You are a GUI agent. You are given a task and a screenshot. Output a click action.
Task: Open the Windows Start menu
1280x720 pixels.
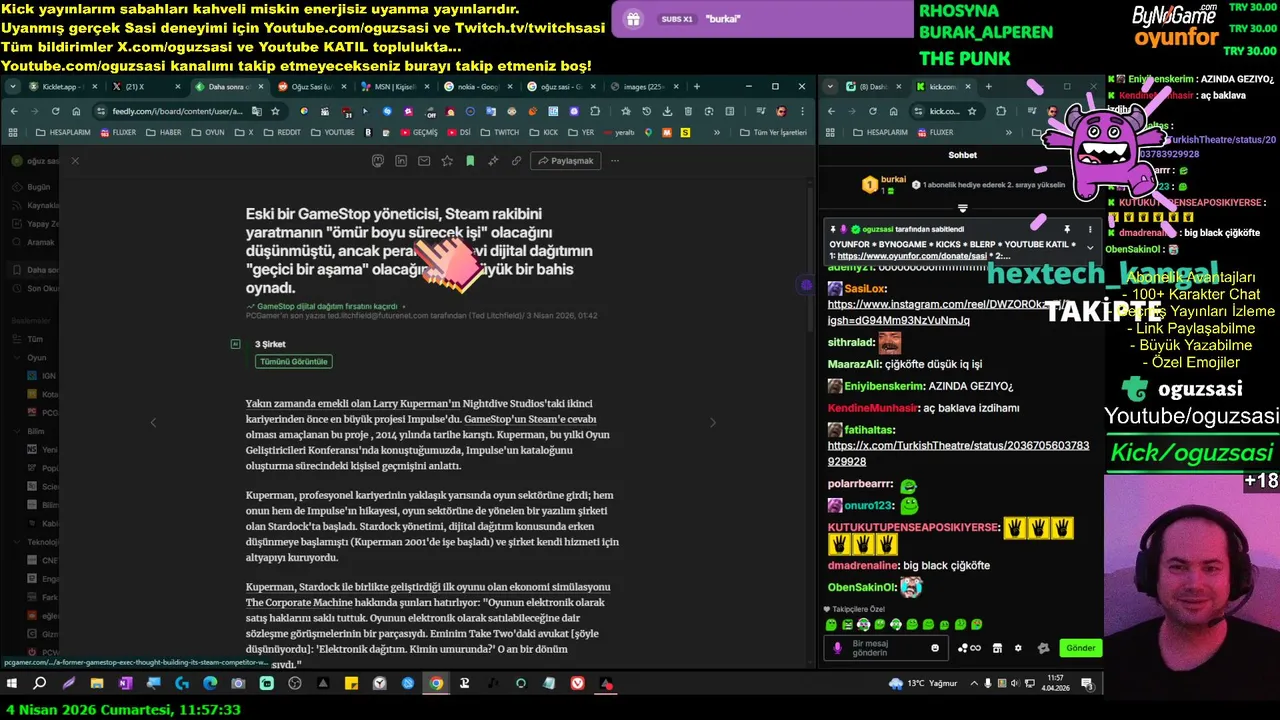coord(12,684)
